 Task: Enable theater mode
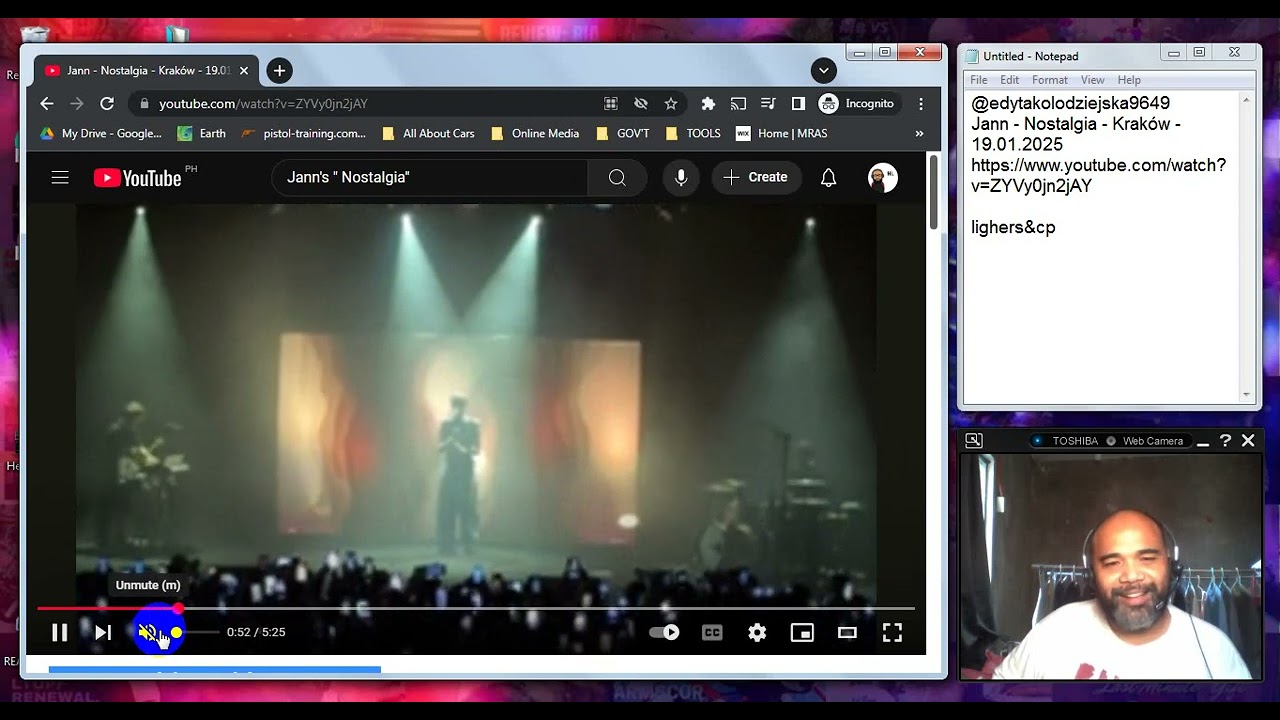(847, 632)
